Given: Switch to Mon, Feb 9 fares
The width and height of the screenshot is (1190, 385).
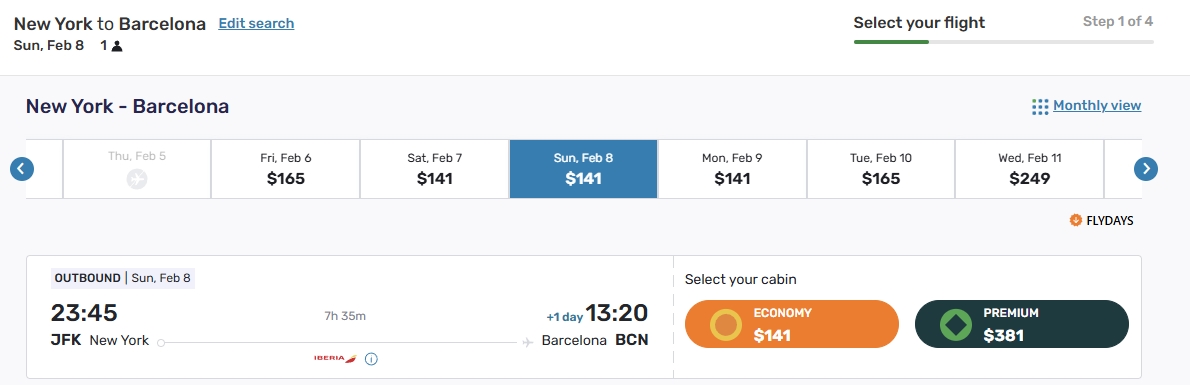Looking at the screenshot, I should [x=732, y=169].
